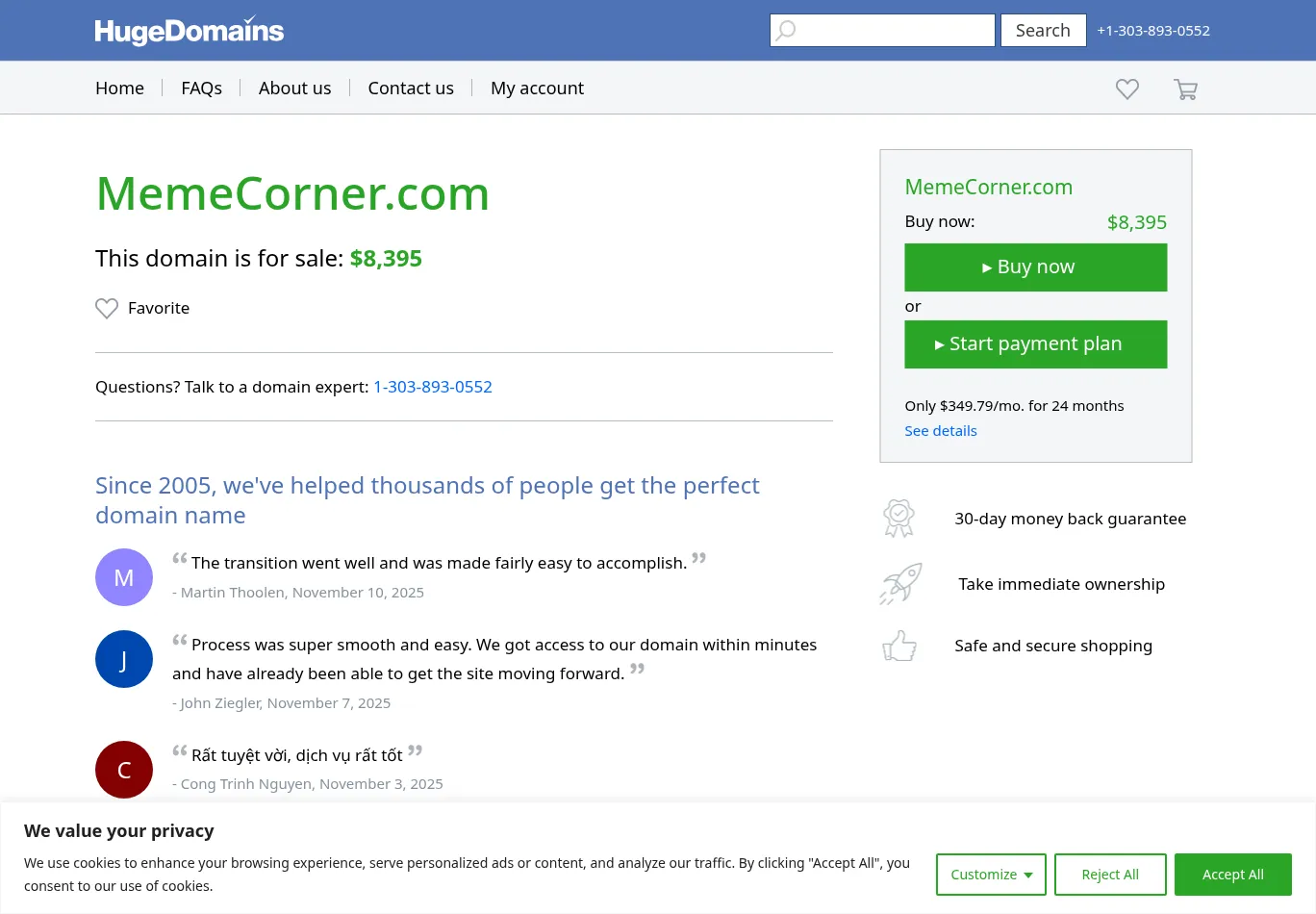Accept all cookies
This screenshot has height=914, width=1316.
pos(1232,875)
